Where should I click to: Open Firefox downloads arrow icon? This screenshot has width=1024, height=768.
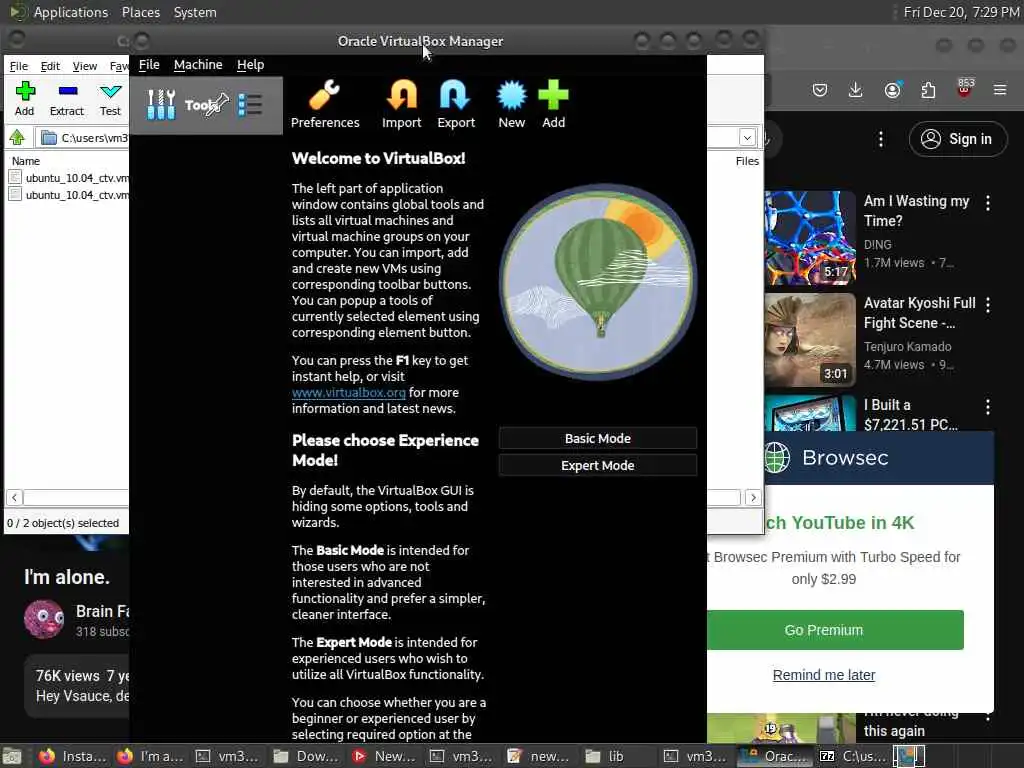pyautogui.click(x=855, y=90)
